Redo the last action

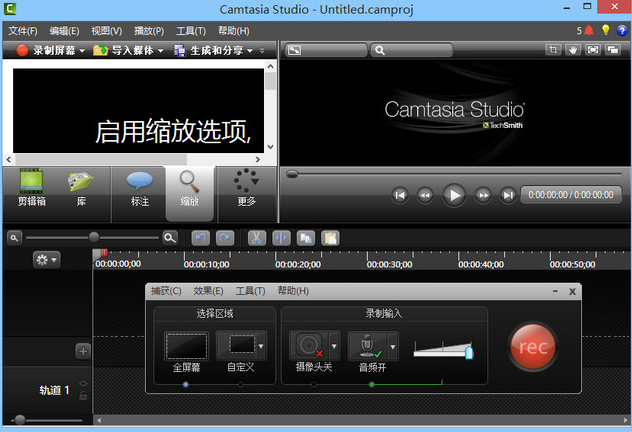coord(225,238)
